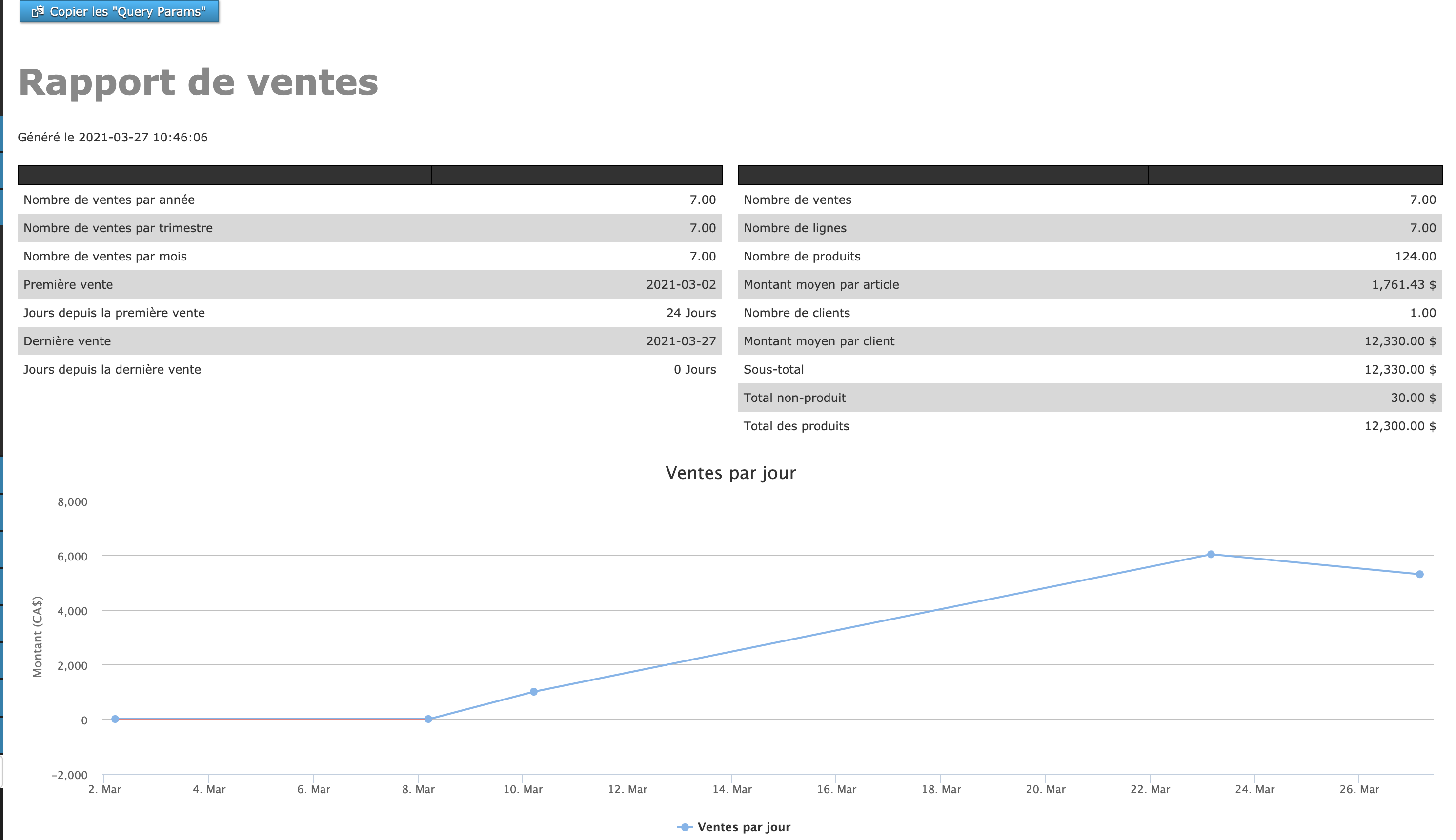The width and height of the screenshot is (1456, 840).
Task: Select the data point at 8 March
Action: (x=428, y=719)
